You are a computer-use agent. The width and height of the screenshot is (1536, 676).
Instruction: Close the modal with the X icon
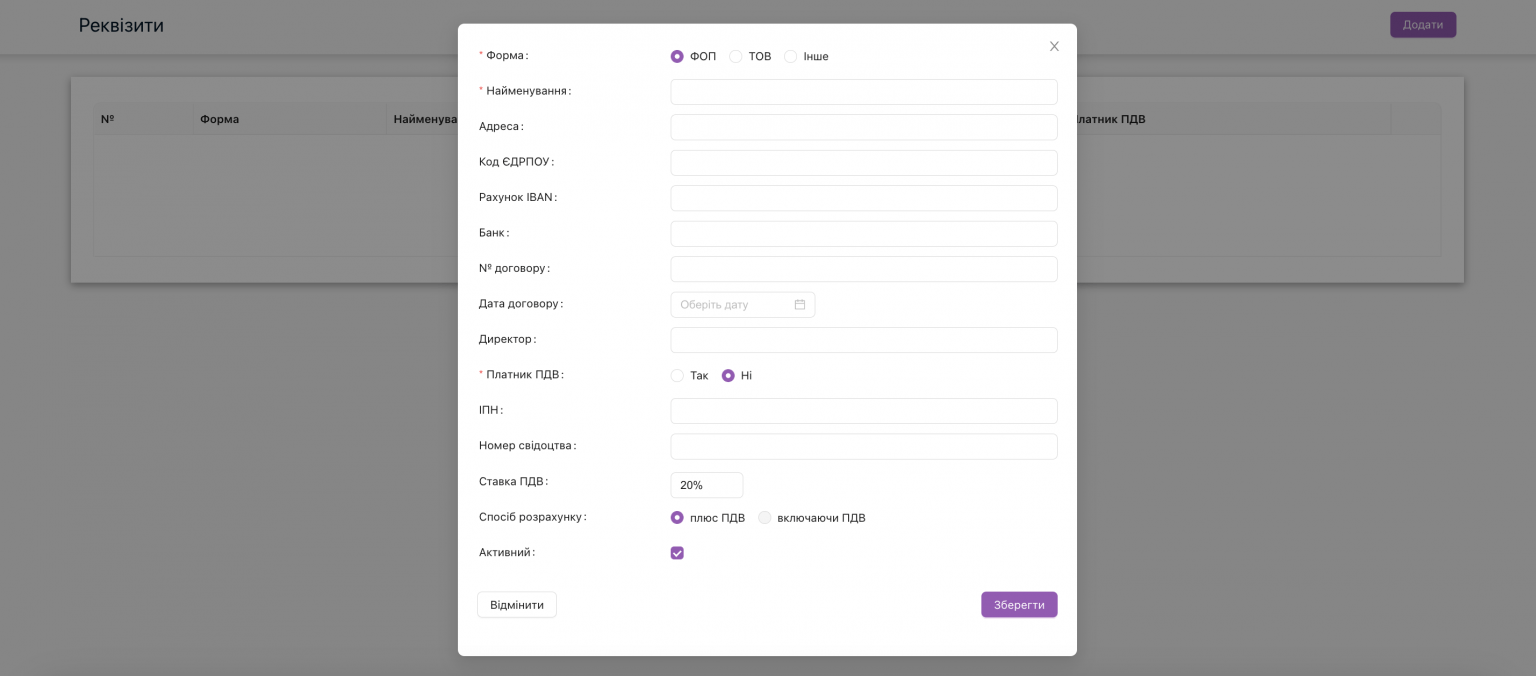coord(1054,46)
